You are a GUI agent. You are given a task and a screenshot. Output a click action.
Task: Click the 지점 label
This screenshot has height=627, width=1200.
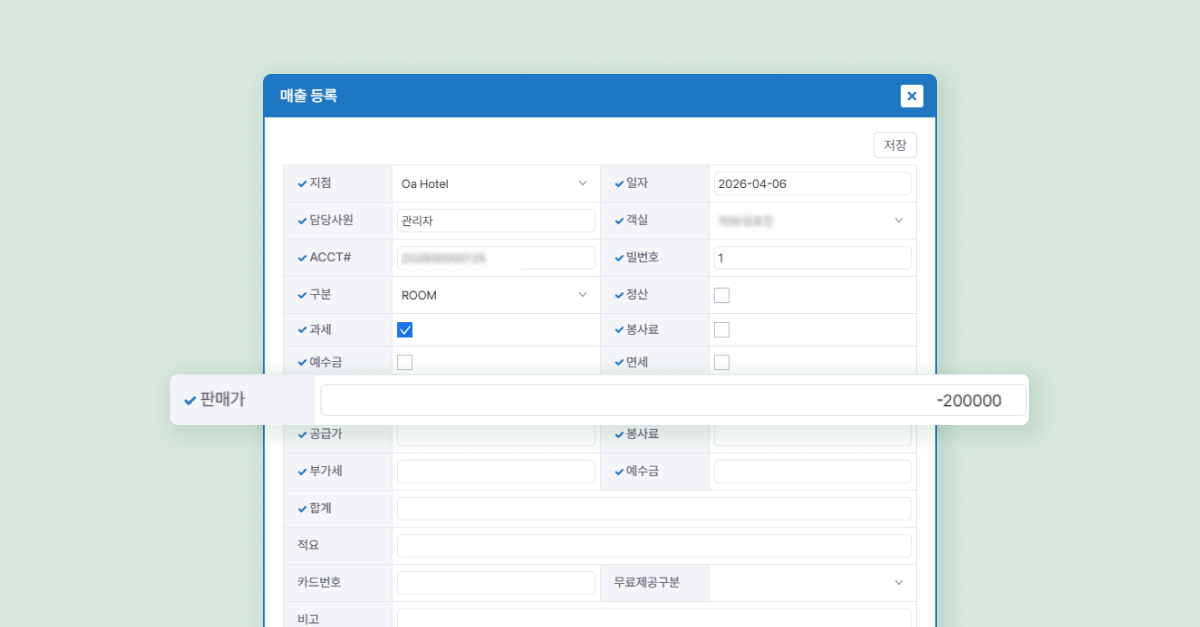(x=320, y=184)
